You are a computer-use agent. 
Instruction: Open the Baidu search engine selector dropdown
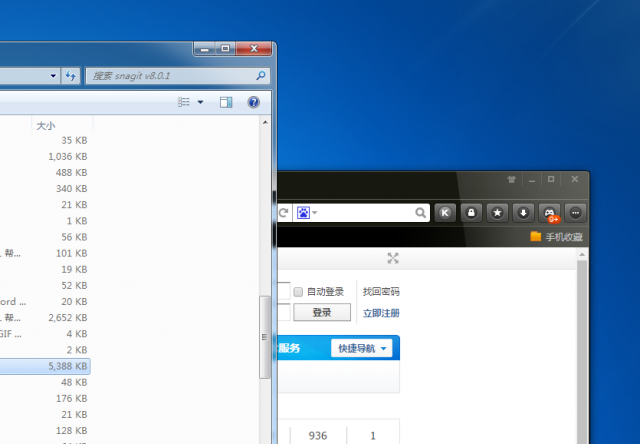[308, 213]
